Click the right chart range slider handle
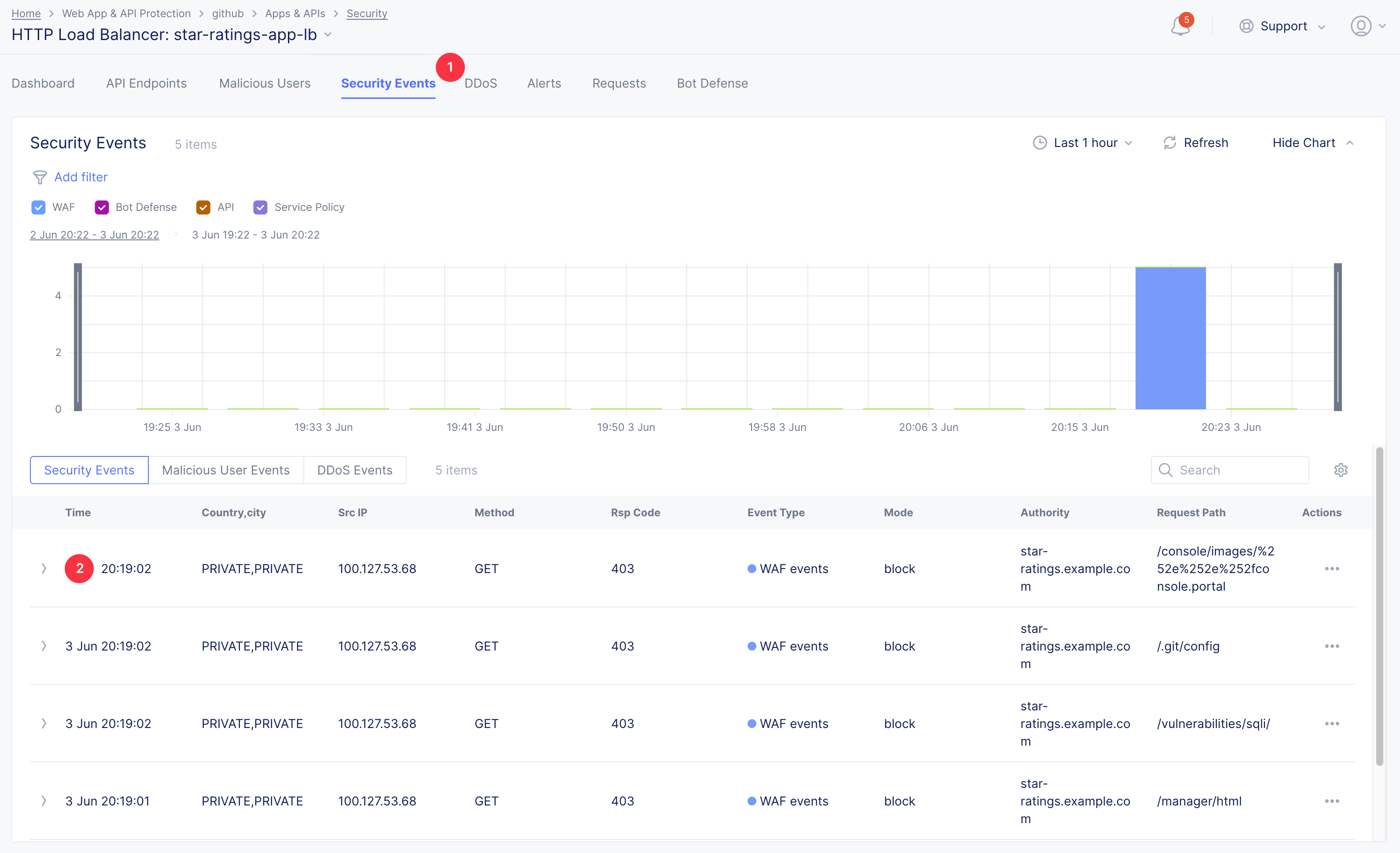Screen dimensions: 1400x853 [x=1337, y=337]
